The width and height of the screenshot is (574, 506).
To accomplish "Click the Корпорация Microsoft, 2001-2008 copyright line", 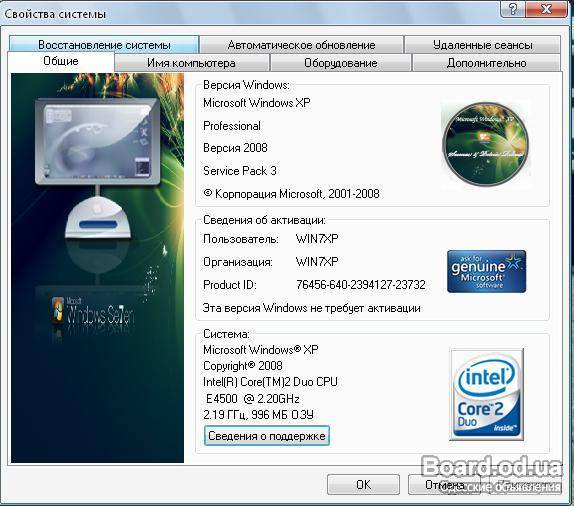I will point(291,193).
